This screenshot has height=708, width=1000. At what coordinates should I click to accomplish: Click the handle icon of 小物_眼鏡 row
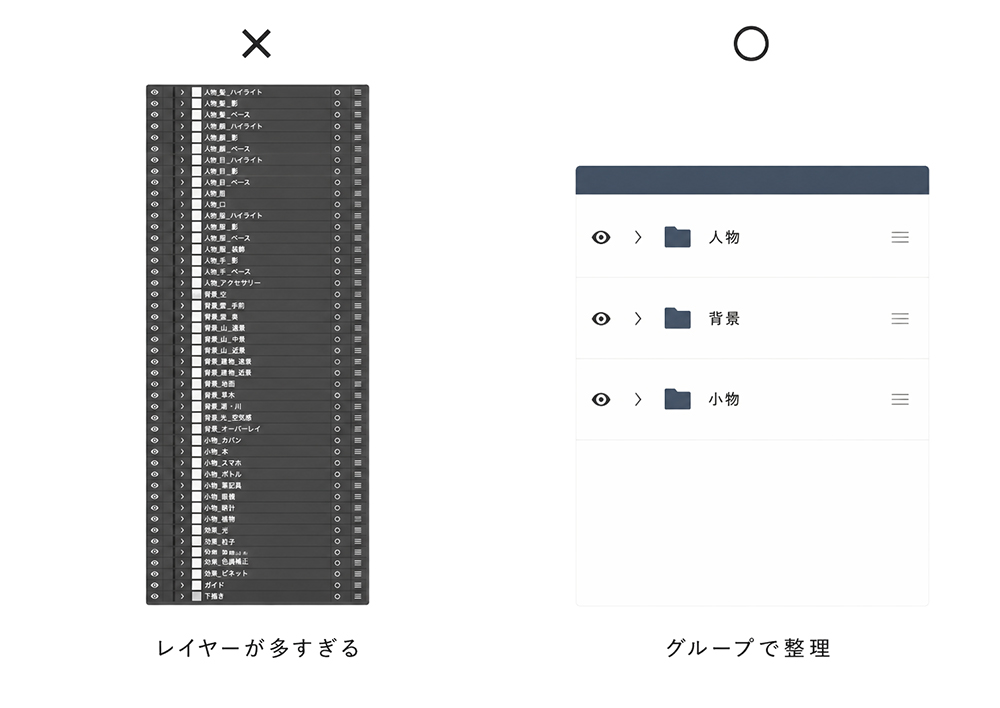[358, 496]
